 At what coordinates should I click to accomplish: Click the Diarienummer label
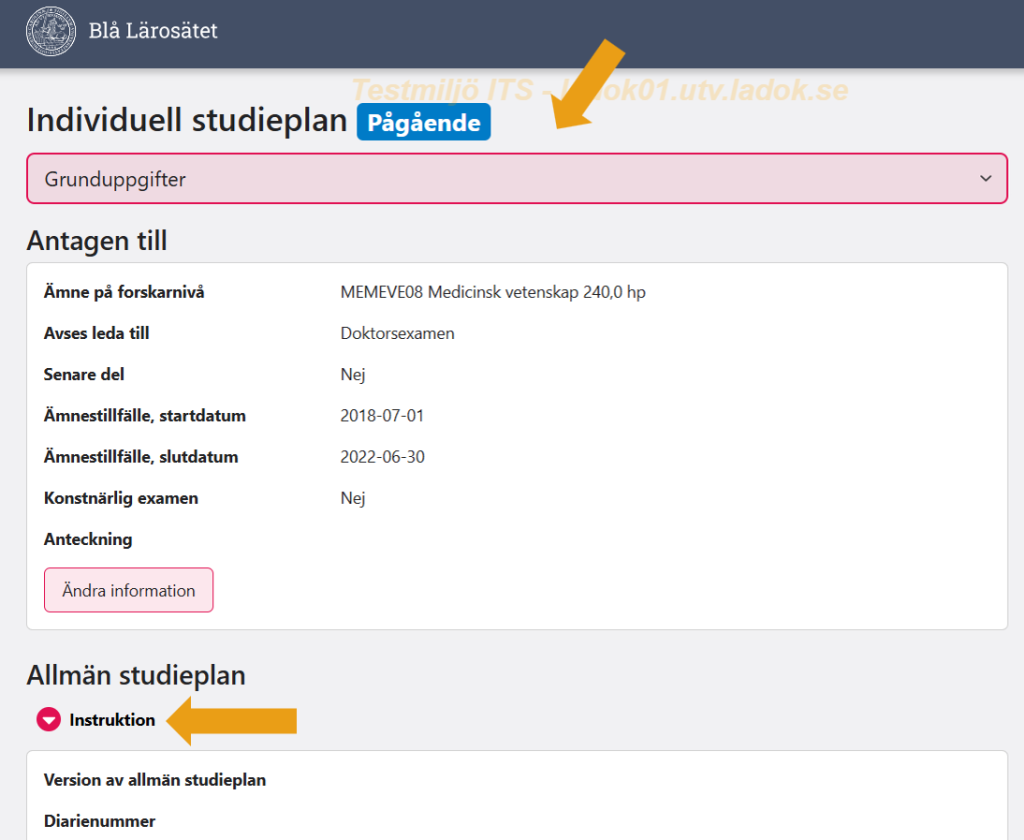[99, 821]
